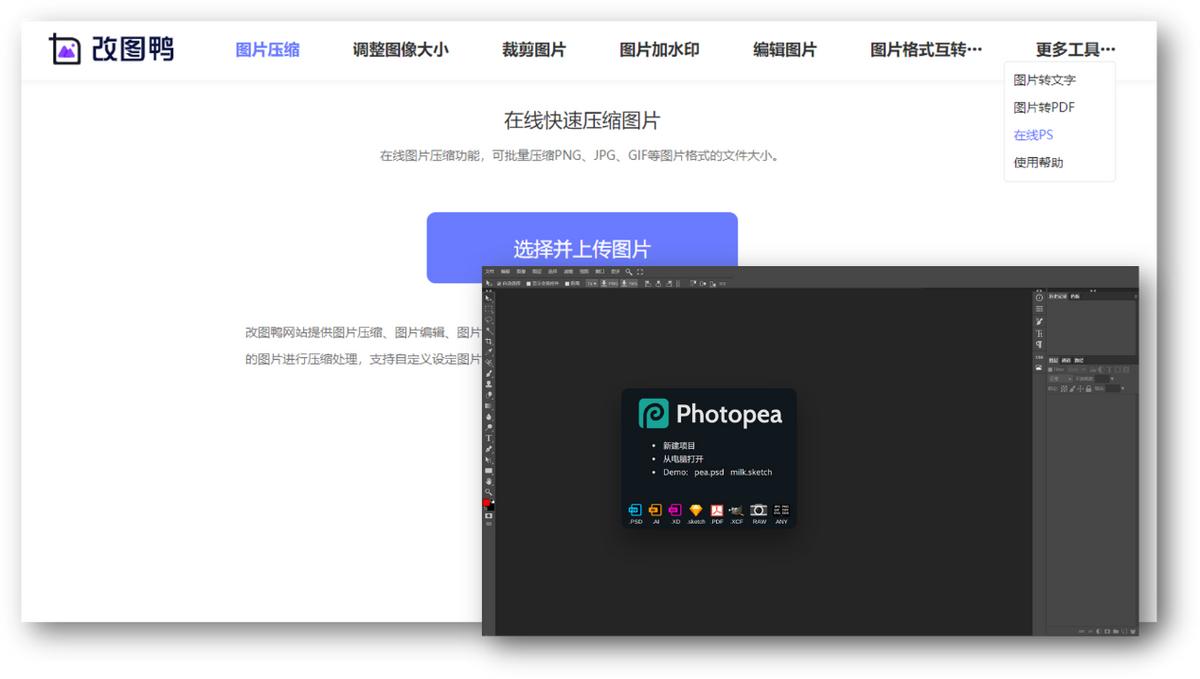Click the .PSD format icon on welcome screen
The width and height of the screenshot is (1200, 679).
(x=634, y=510)
